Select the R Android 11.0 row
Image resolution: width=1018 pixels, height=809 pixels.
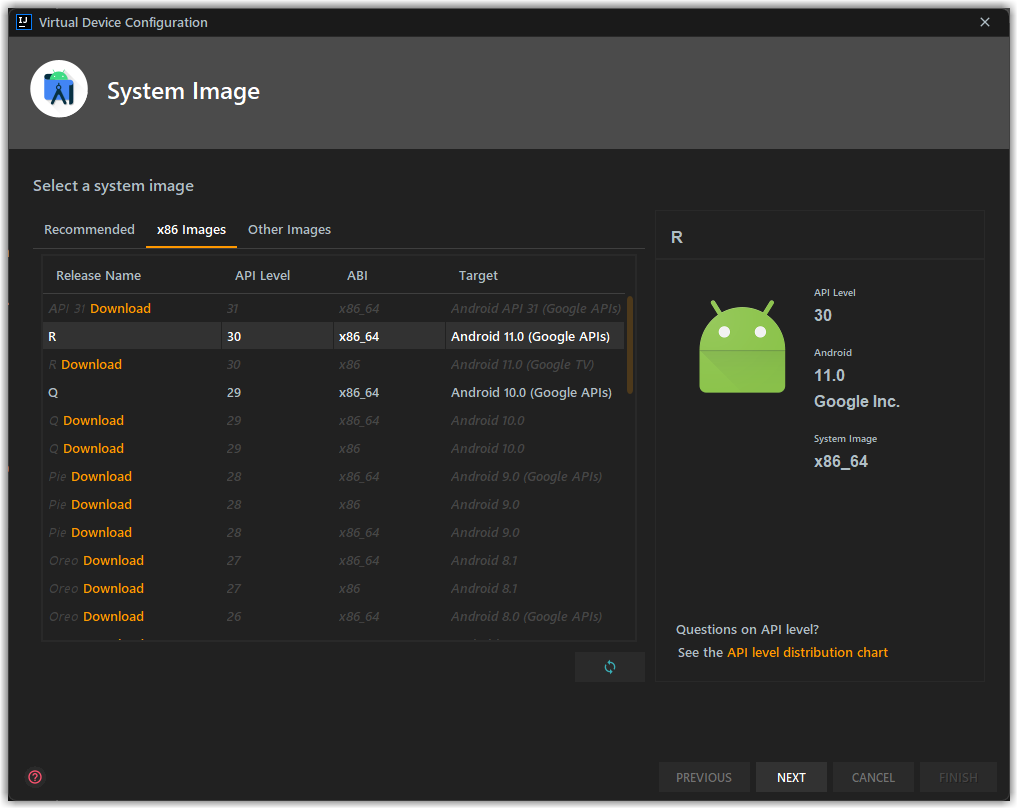pos(300,336)
